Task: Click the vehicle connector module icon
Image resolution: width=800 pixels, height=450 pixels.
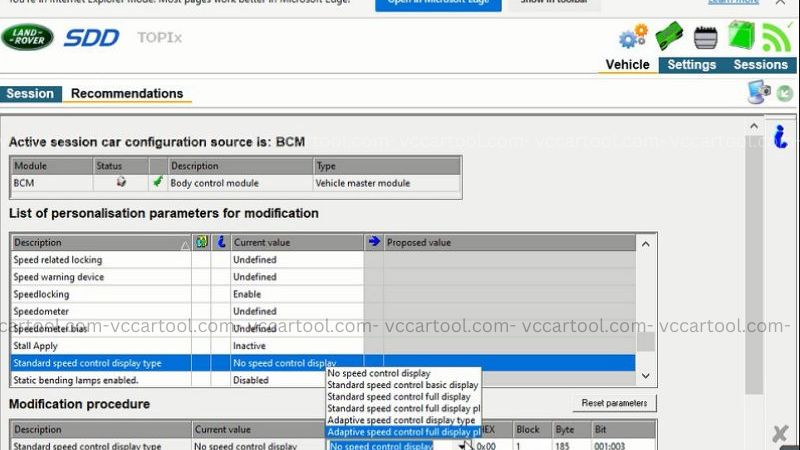Action: tap(706, 38)
